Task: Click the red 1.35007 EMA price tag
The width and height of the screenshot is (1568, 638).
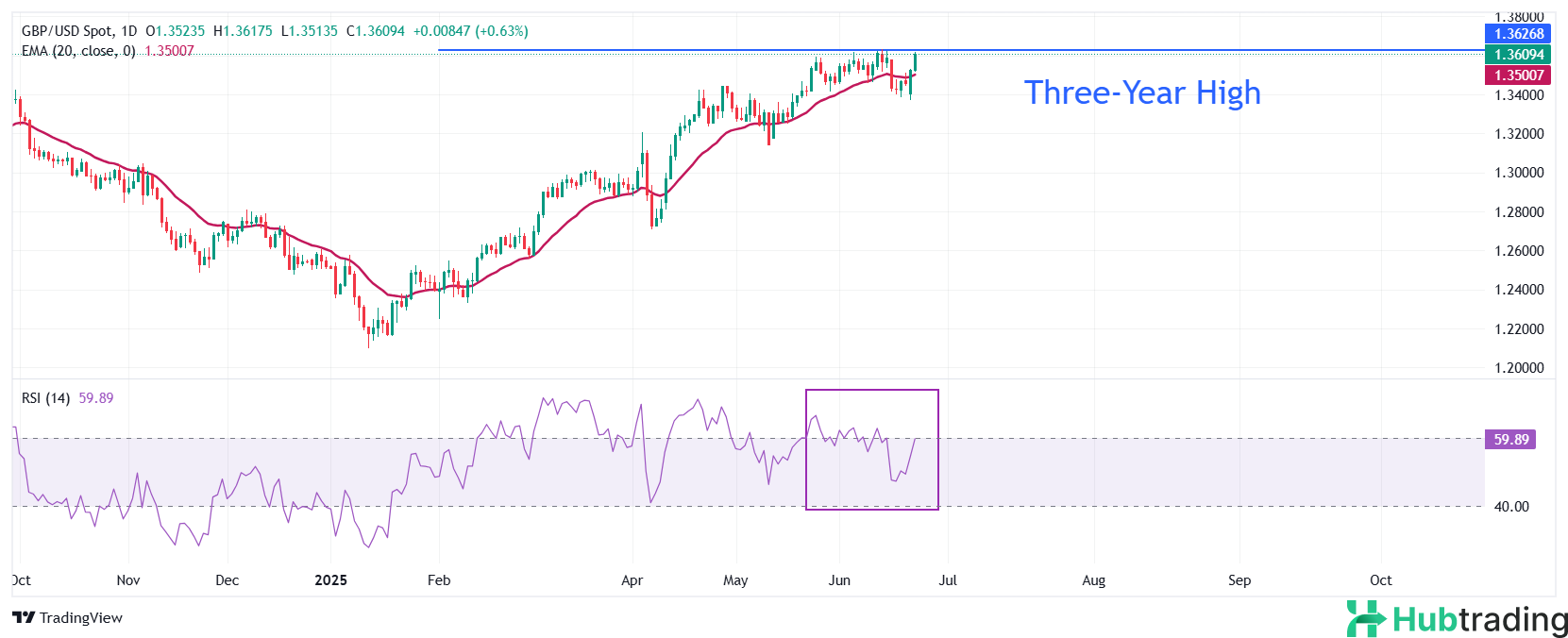Action: click(1518, 76)
